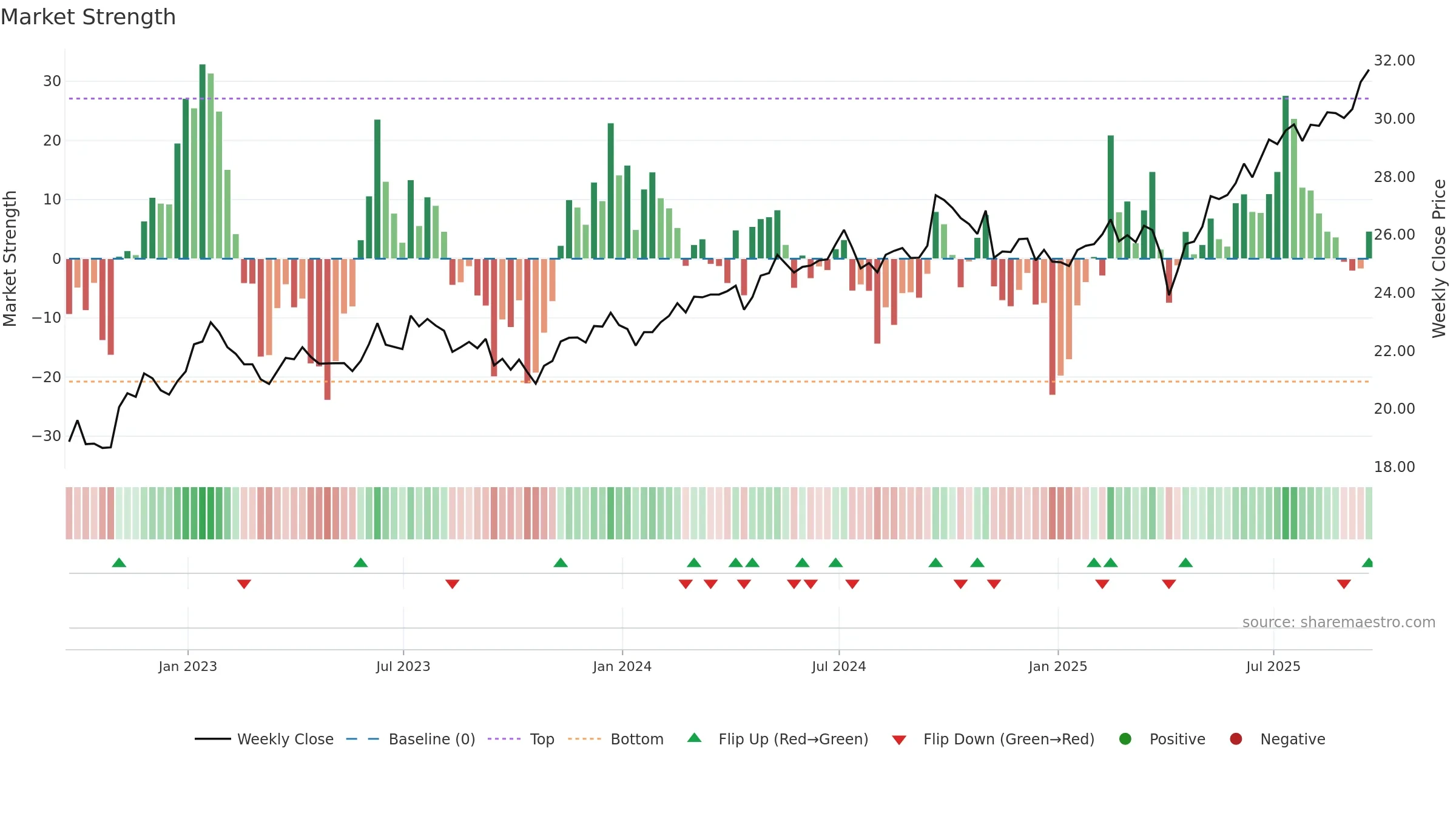Click the 0 strength axis label
Viewport: 1456px width, 819px height.
56,258
